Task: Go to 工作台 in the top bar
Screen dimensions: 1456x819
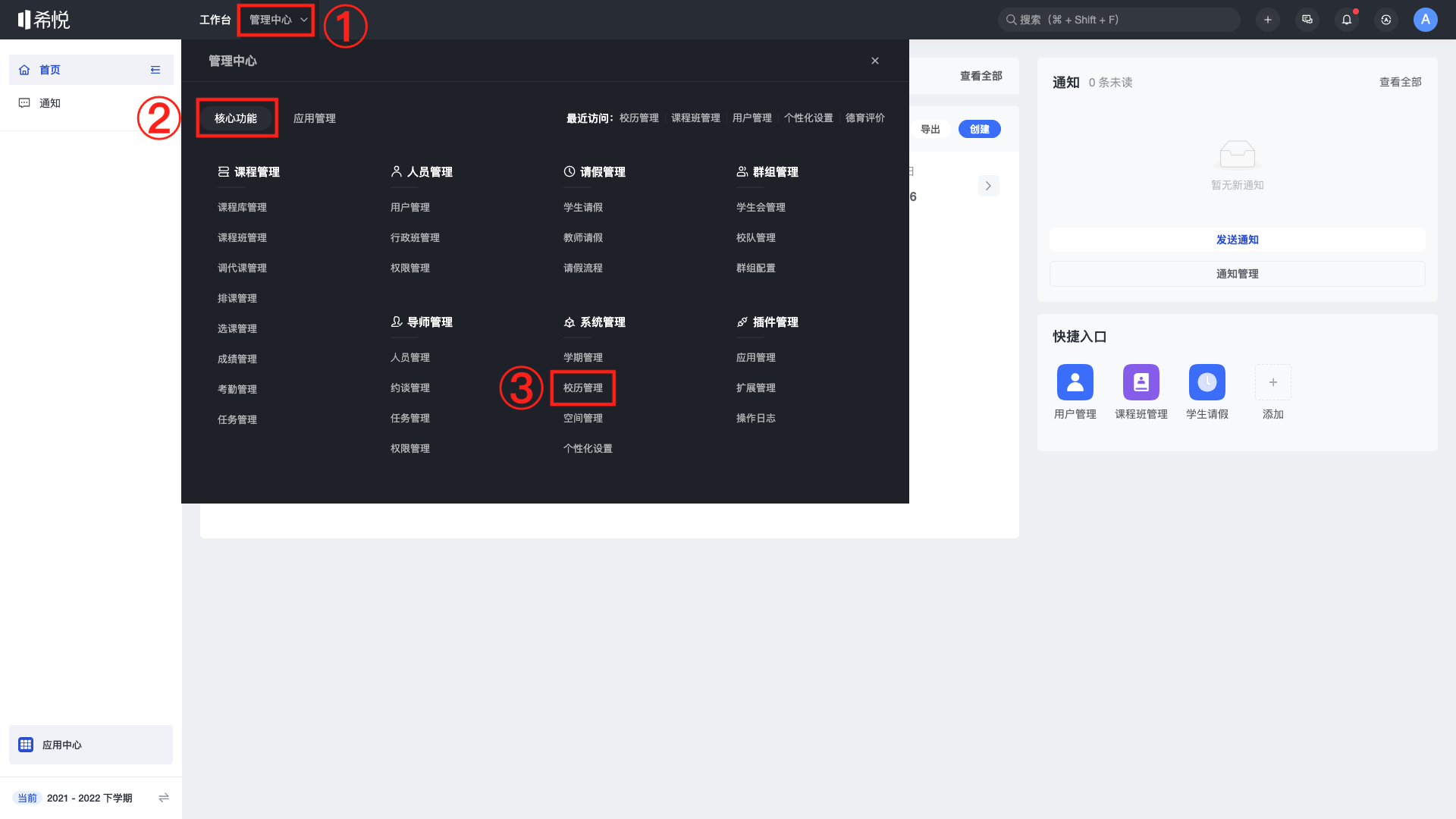Action: (215, 20)
